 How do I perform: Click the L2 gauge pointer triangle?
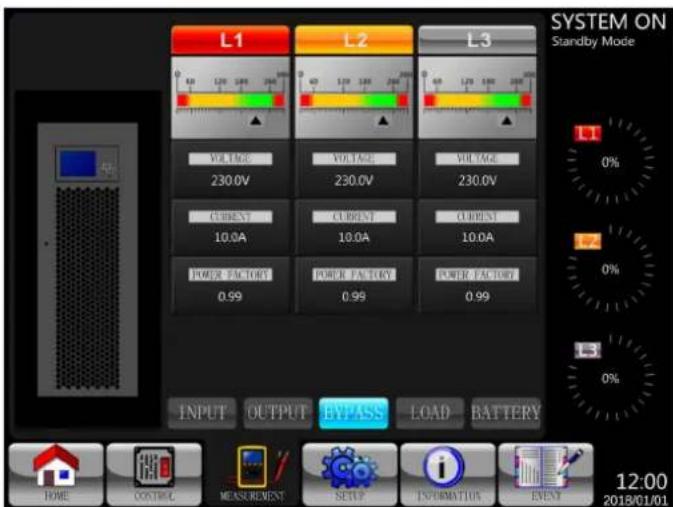383,121
